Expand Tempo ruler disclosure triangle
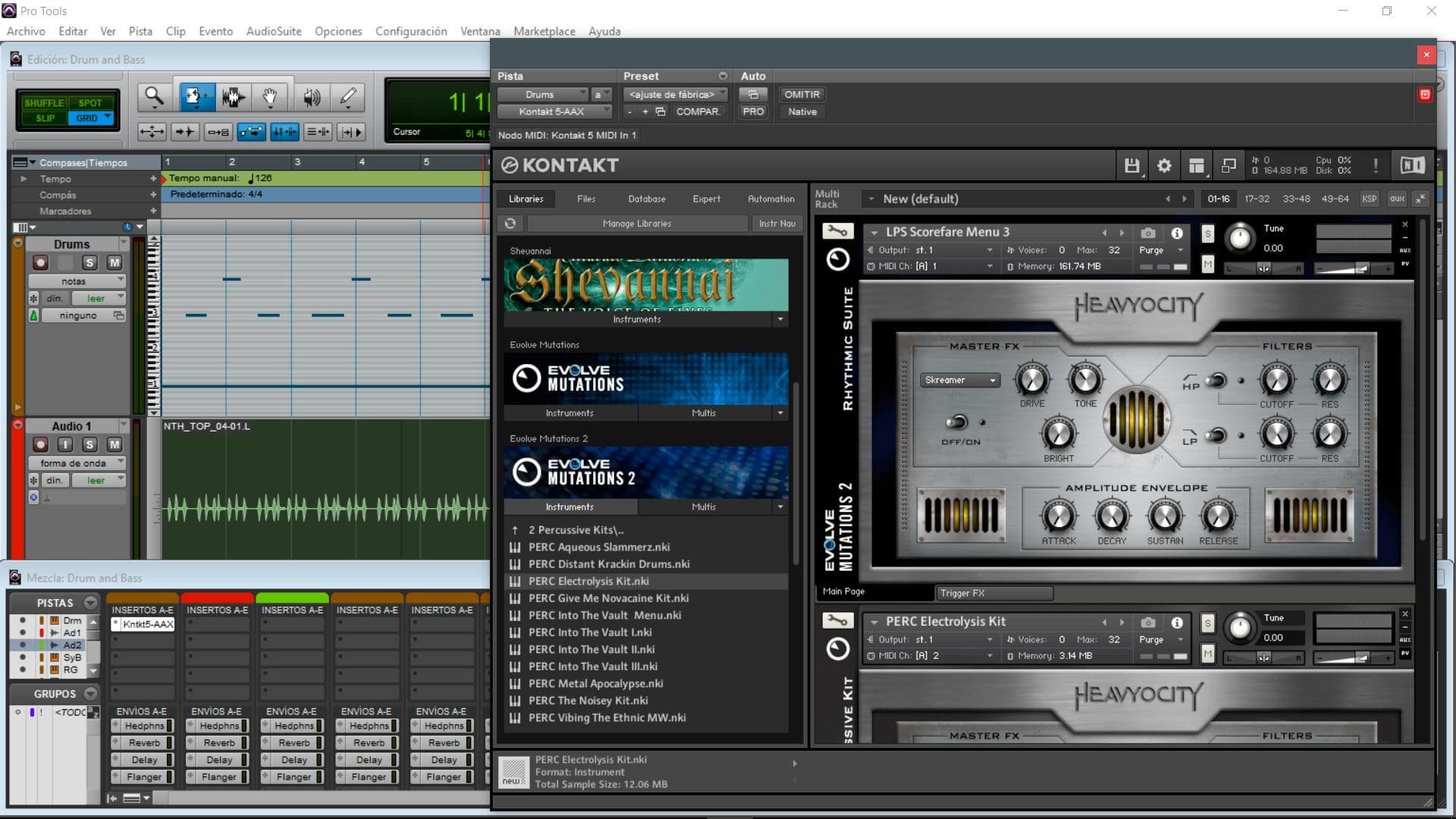 24,179
